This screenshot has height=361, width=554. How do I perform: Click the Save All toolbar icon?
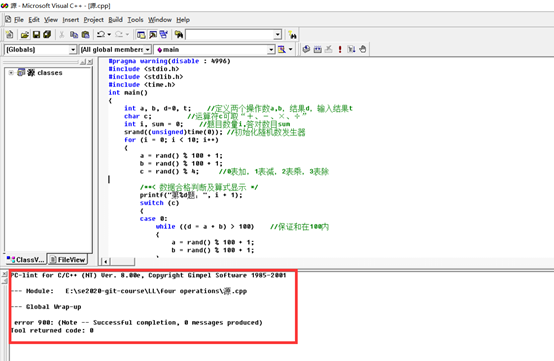47,35
